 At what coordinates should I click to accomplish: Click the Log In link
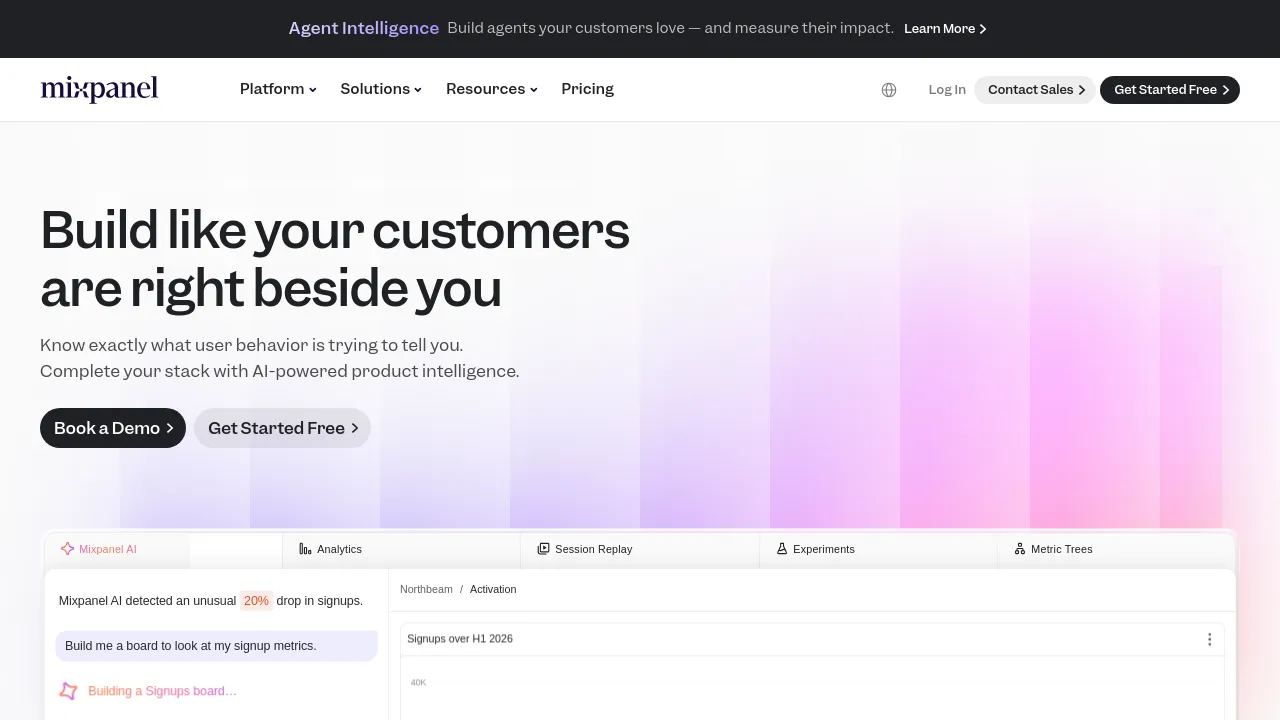(947, 90)
